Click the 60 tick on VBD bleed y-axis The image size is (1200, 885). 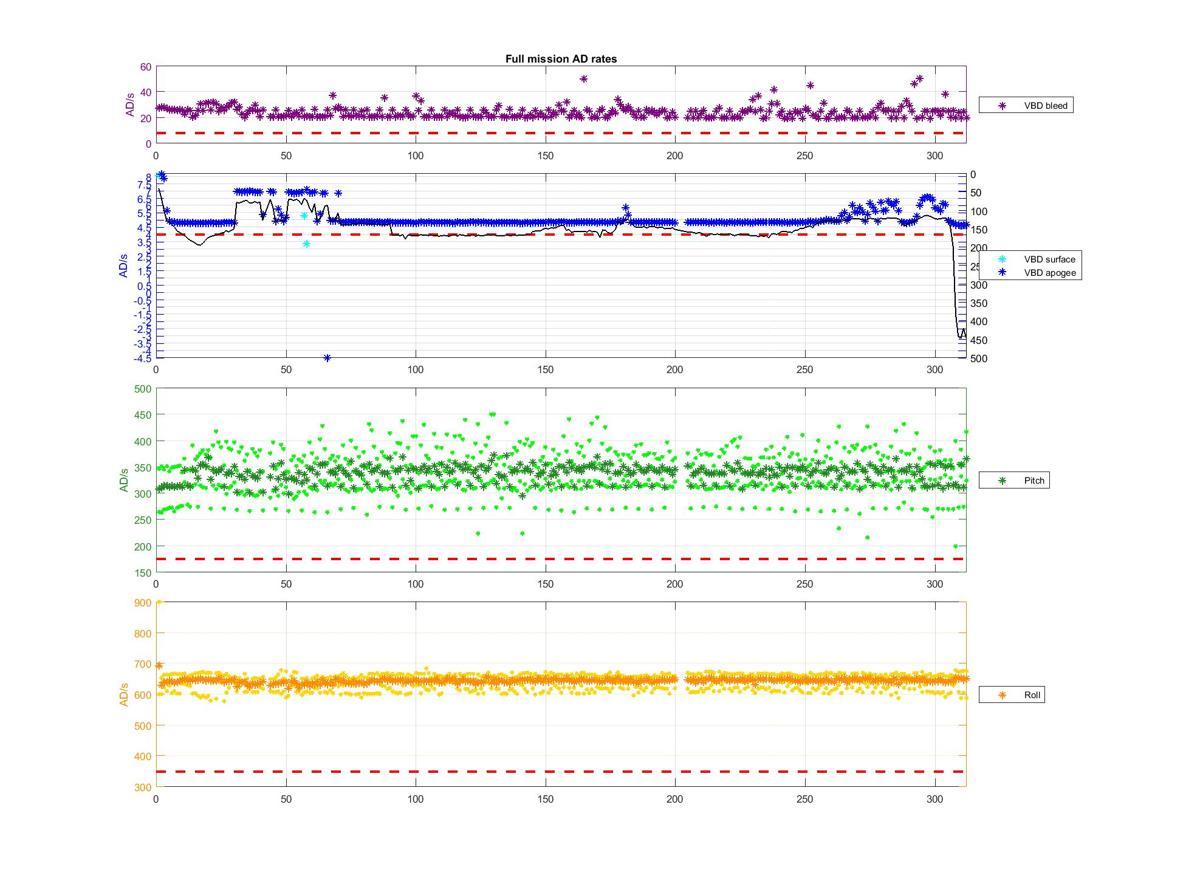(x=145, y=67)
